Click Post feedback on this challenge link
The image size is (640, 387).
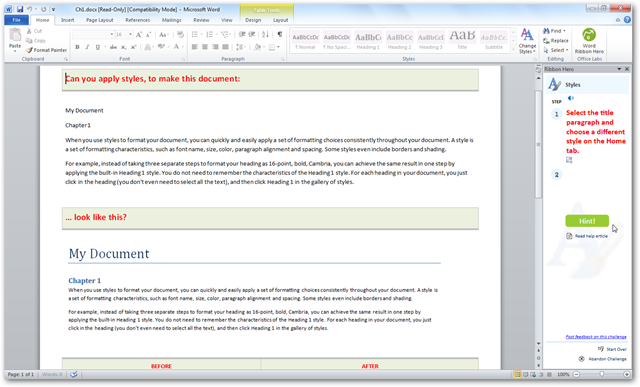(x=596, y=337)
